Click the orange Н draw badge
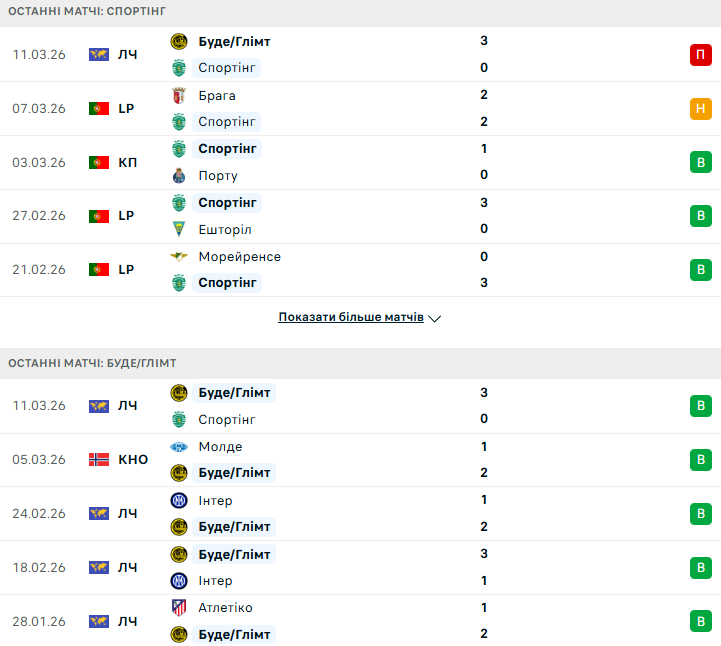Image resolution: width=721 pixels, height=646 pixels. (x=700, y=109)
